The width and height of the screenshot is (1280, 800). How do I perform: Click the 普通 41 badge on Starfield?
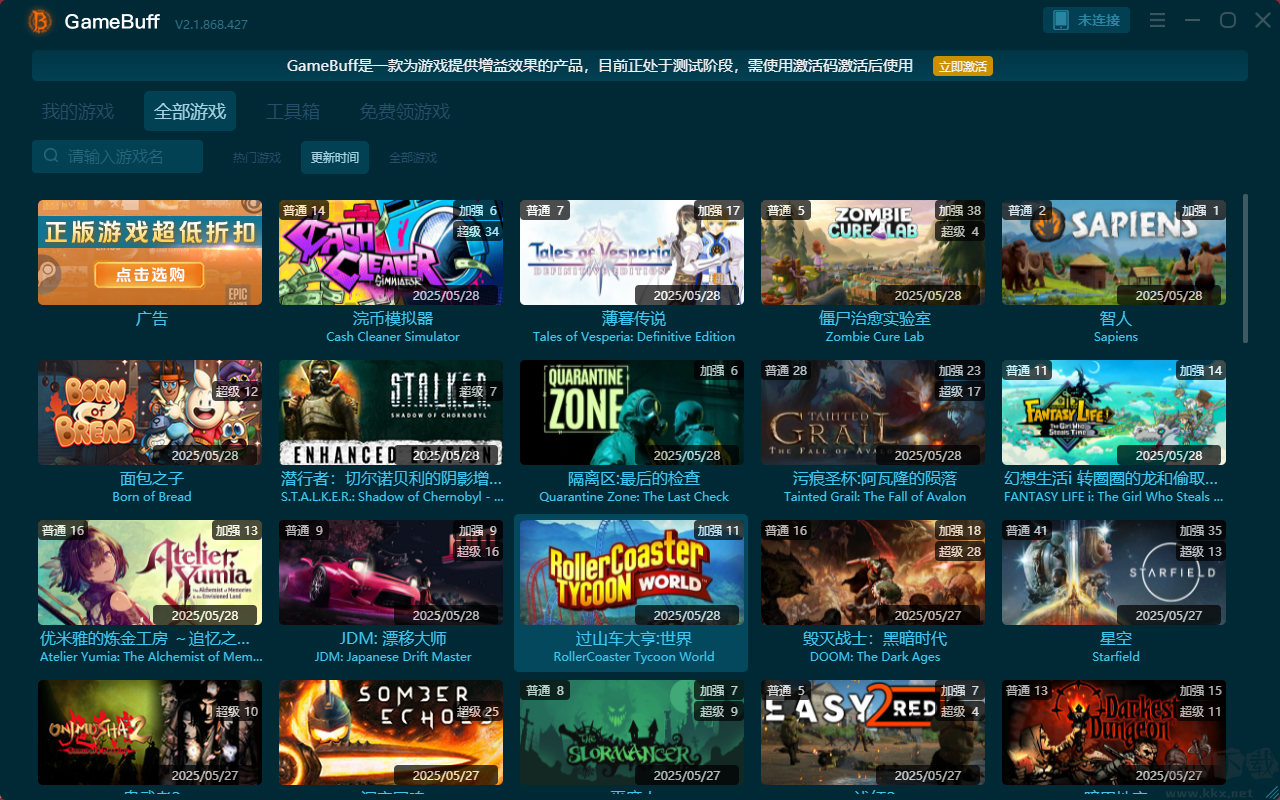[1028, 531]
